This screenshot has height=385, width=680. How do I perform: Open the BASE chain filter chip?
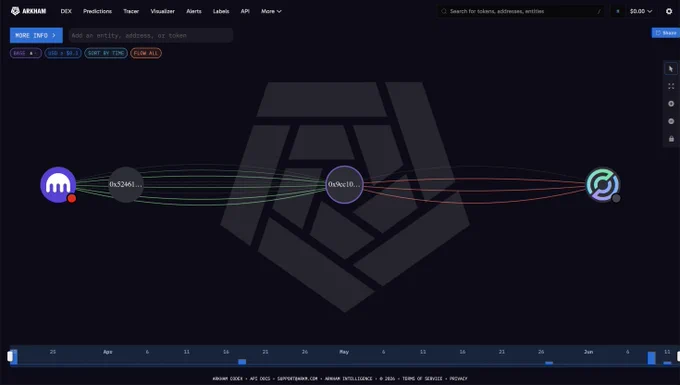[26, 53]
